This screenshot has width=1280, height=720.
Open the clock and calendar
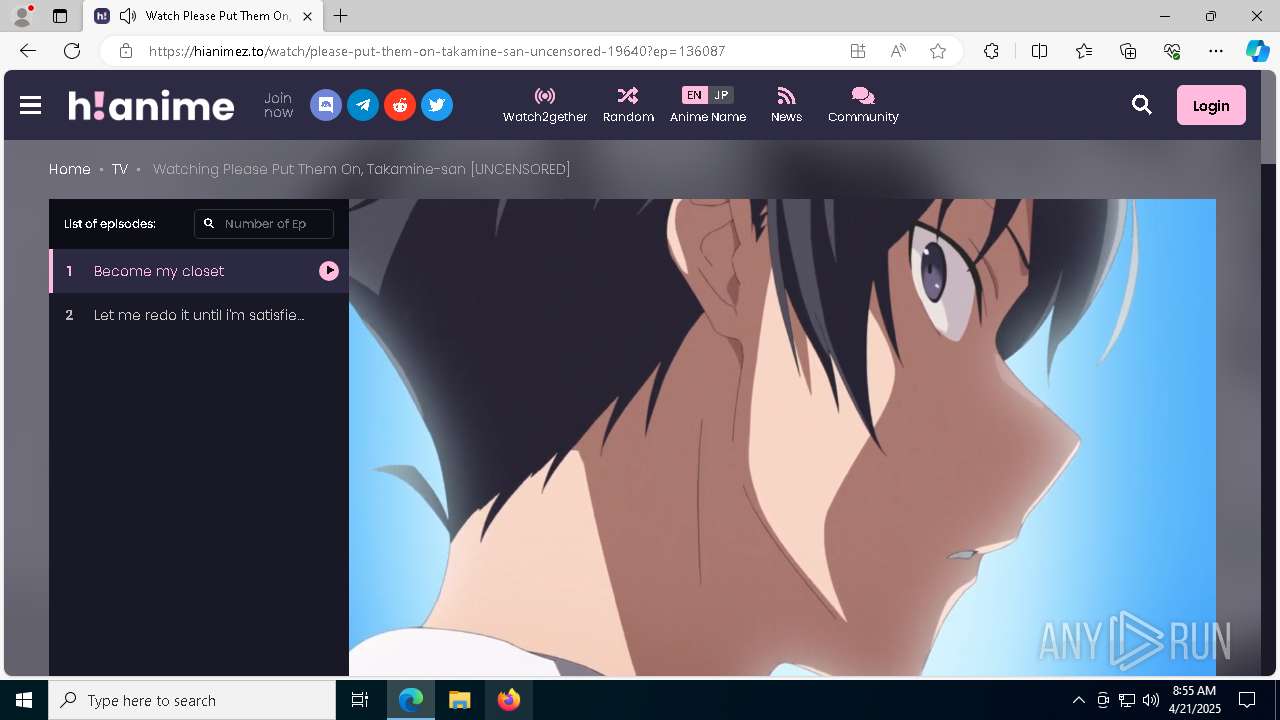(x=1194, y=700)
